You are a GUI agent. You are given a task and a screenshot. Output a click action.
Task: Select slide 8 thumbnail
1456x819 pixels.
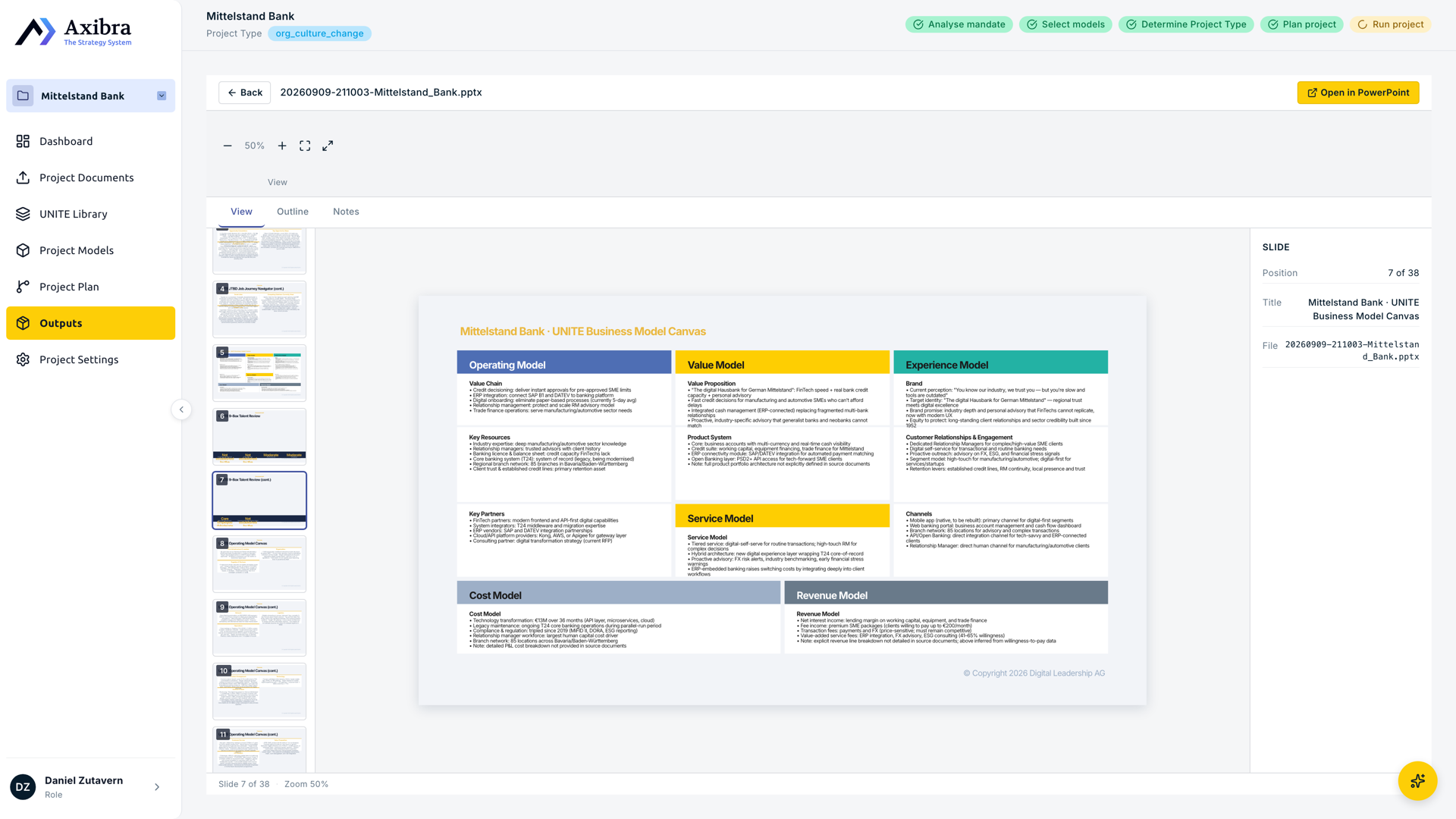259,564
